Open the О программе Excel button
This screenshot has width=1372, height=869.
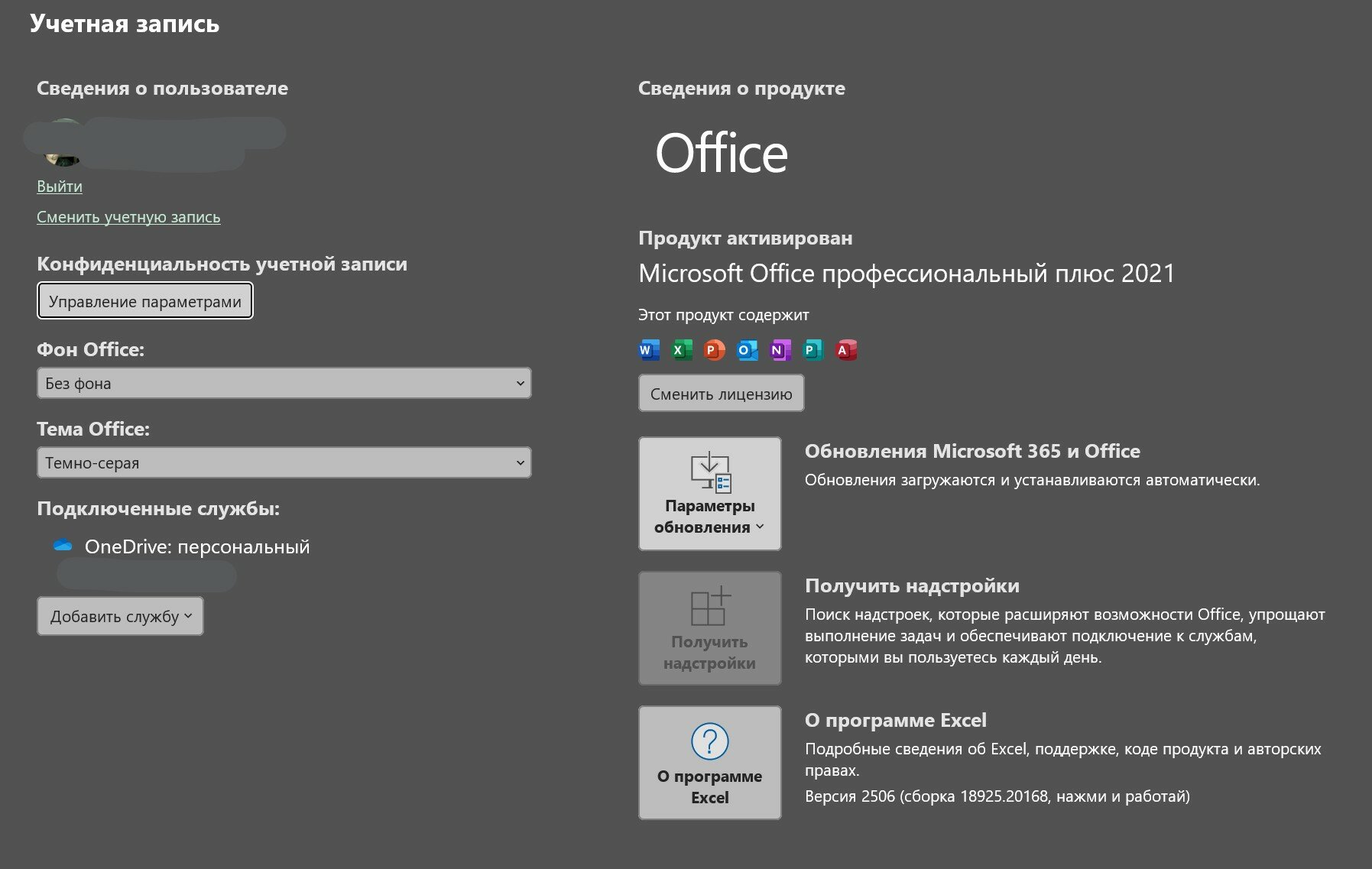tap(710, 763)
